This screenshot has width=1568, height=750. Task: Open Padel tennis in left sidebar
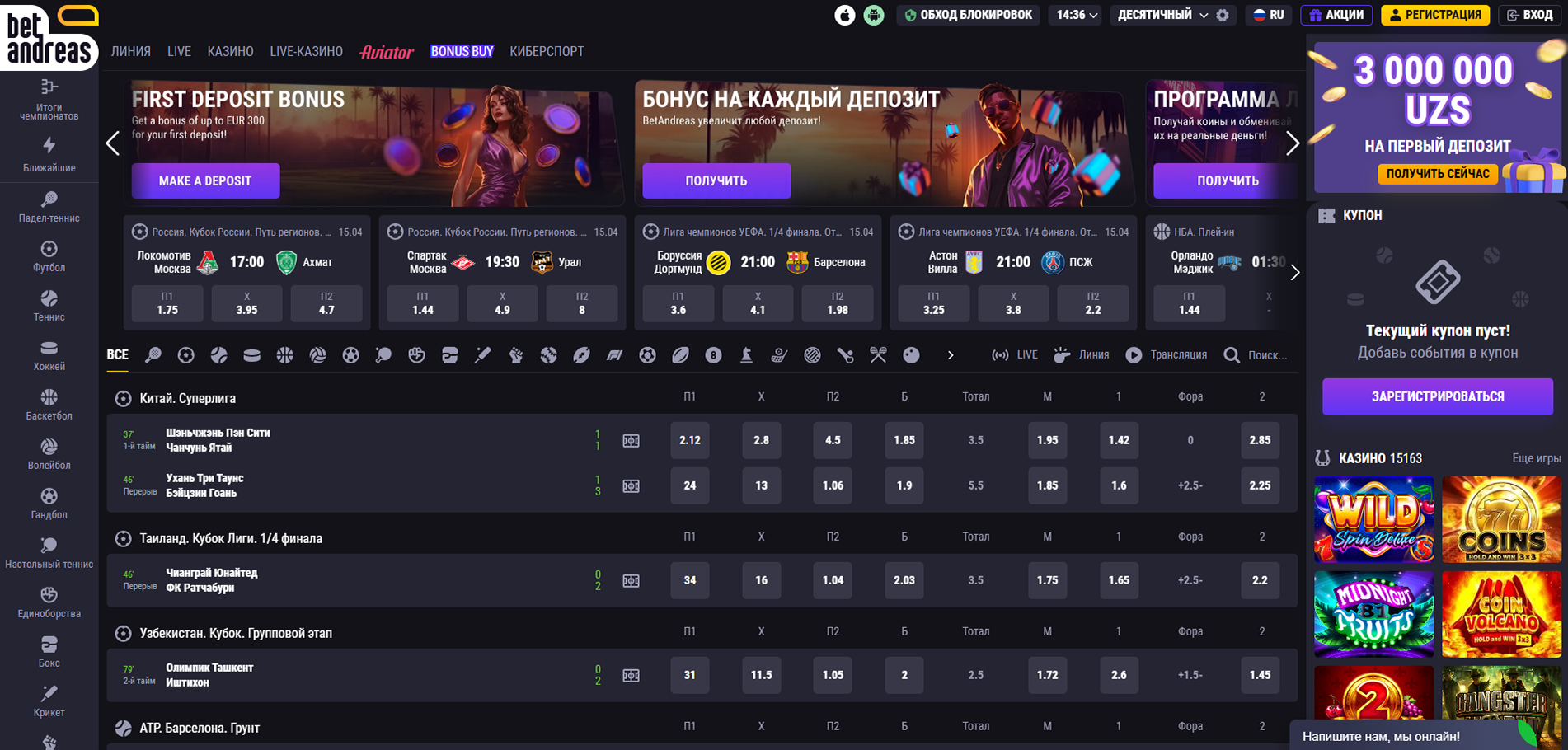pos(49,207)
